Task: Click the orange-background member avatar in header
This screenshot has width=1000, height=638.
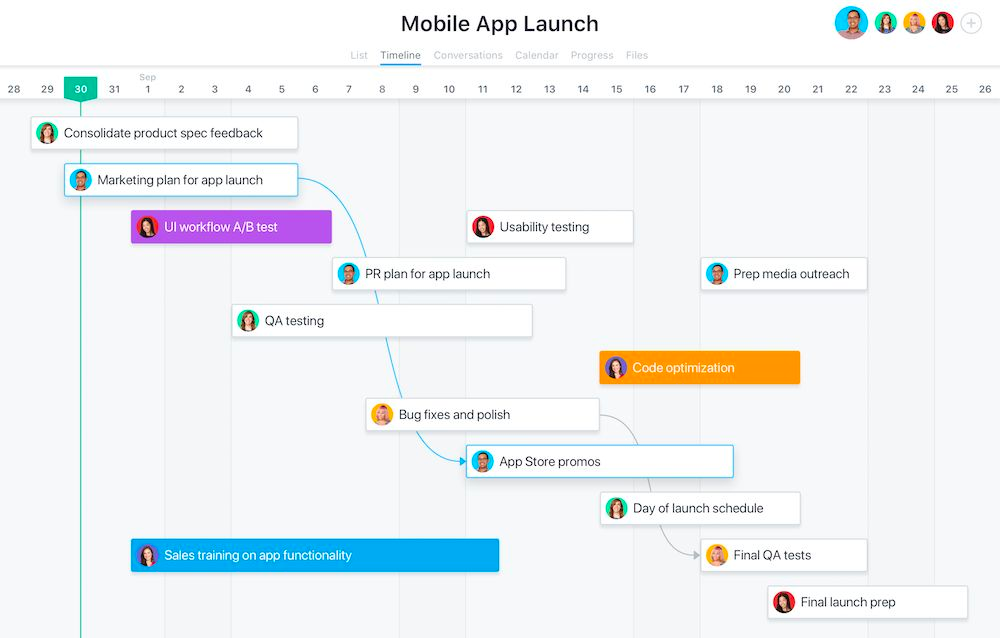Action: [914, 23]
